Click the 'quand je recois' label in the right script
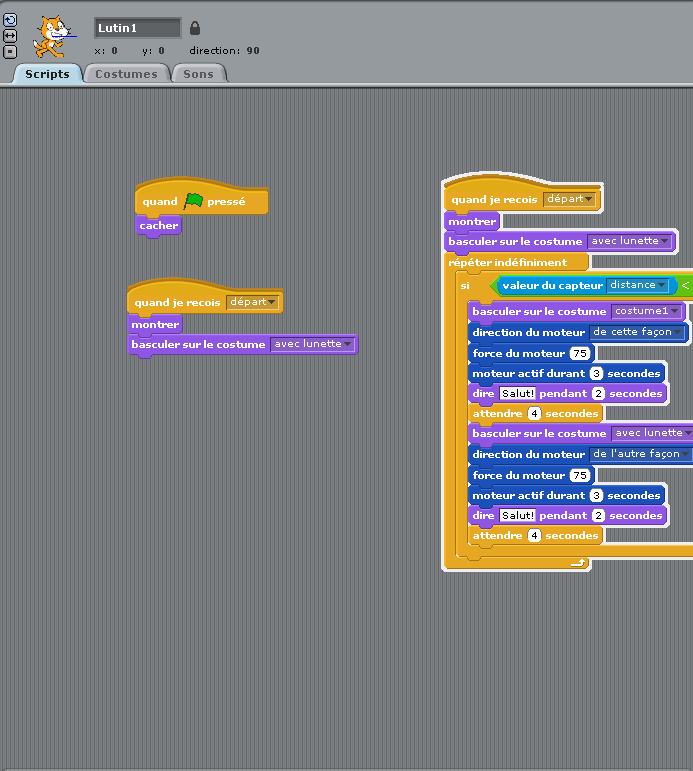 494,200
